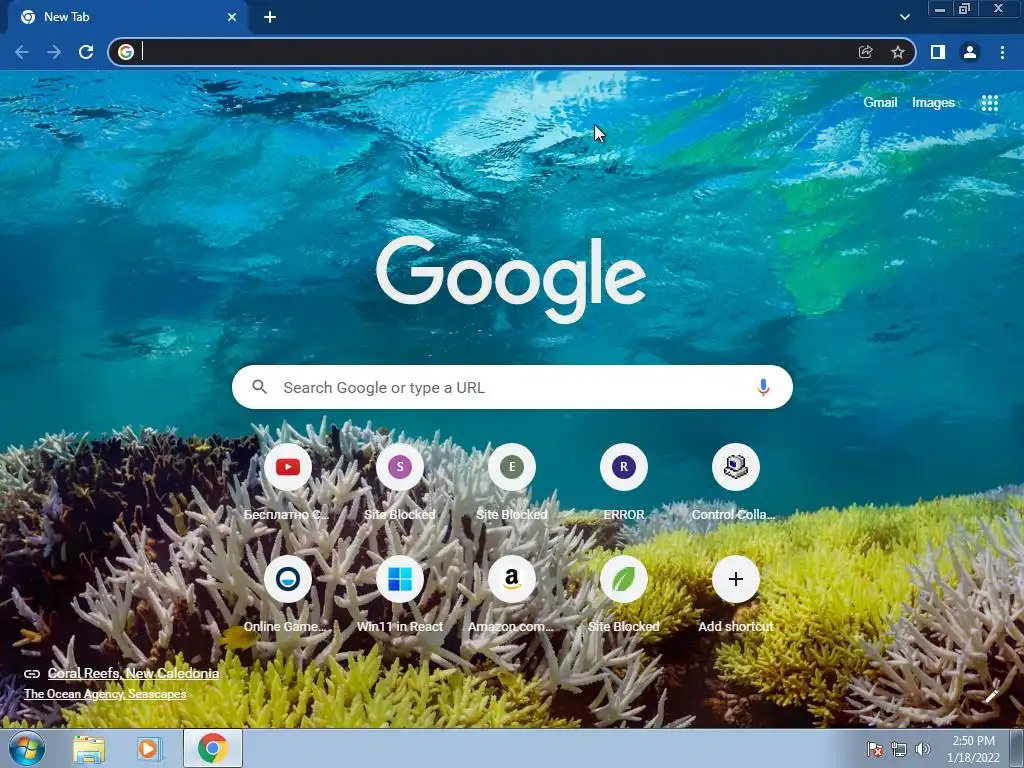This screenshot has height=768, width=1024.
Task: Click the Google icon in the address bar
Action: point(126,52)
